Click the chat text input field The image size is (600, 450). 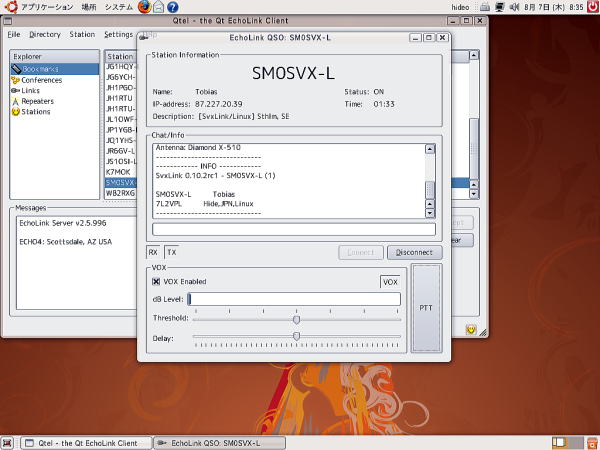coord(294,229)
